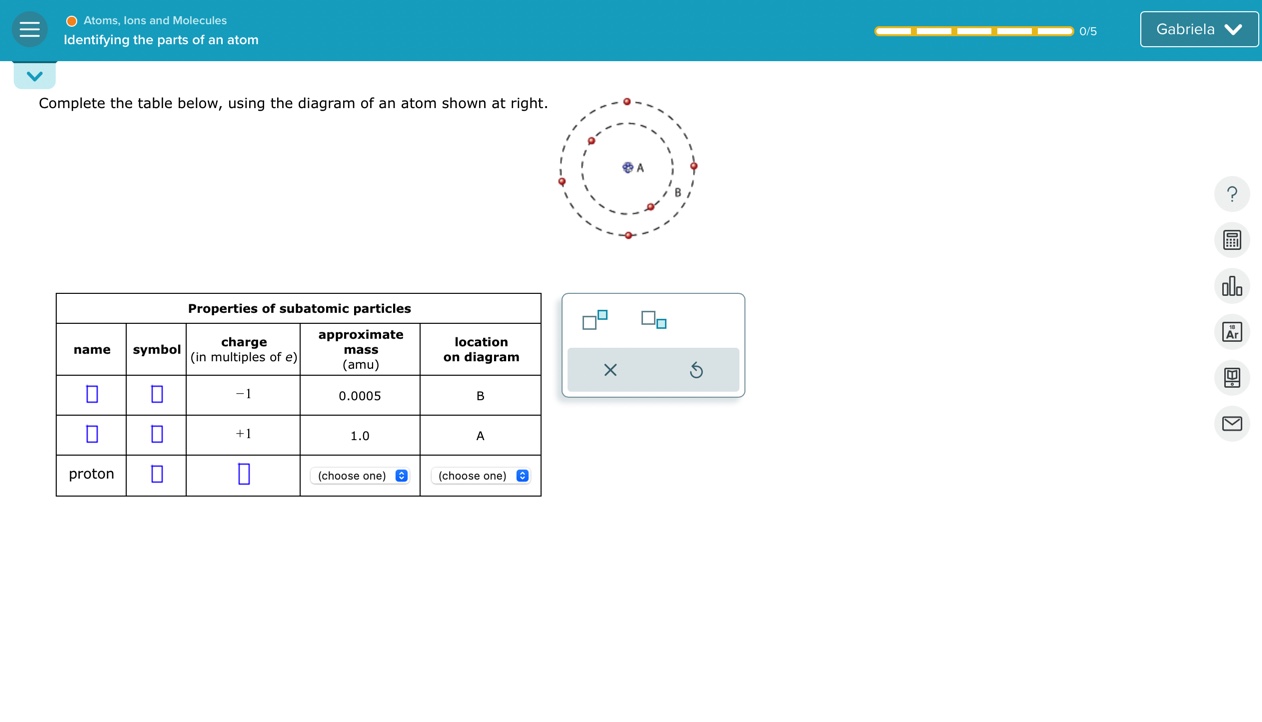This screenshot has width=1262, height=722.
Task: Open the periodic table reference
Action: [x=1232, y=331]
